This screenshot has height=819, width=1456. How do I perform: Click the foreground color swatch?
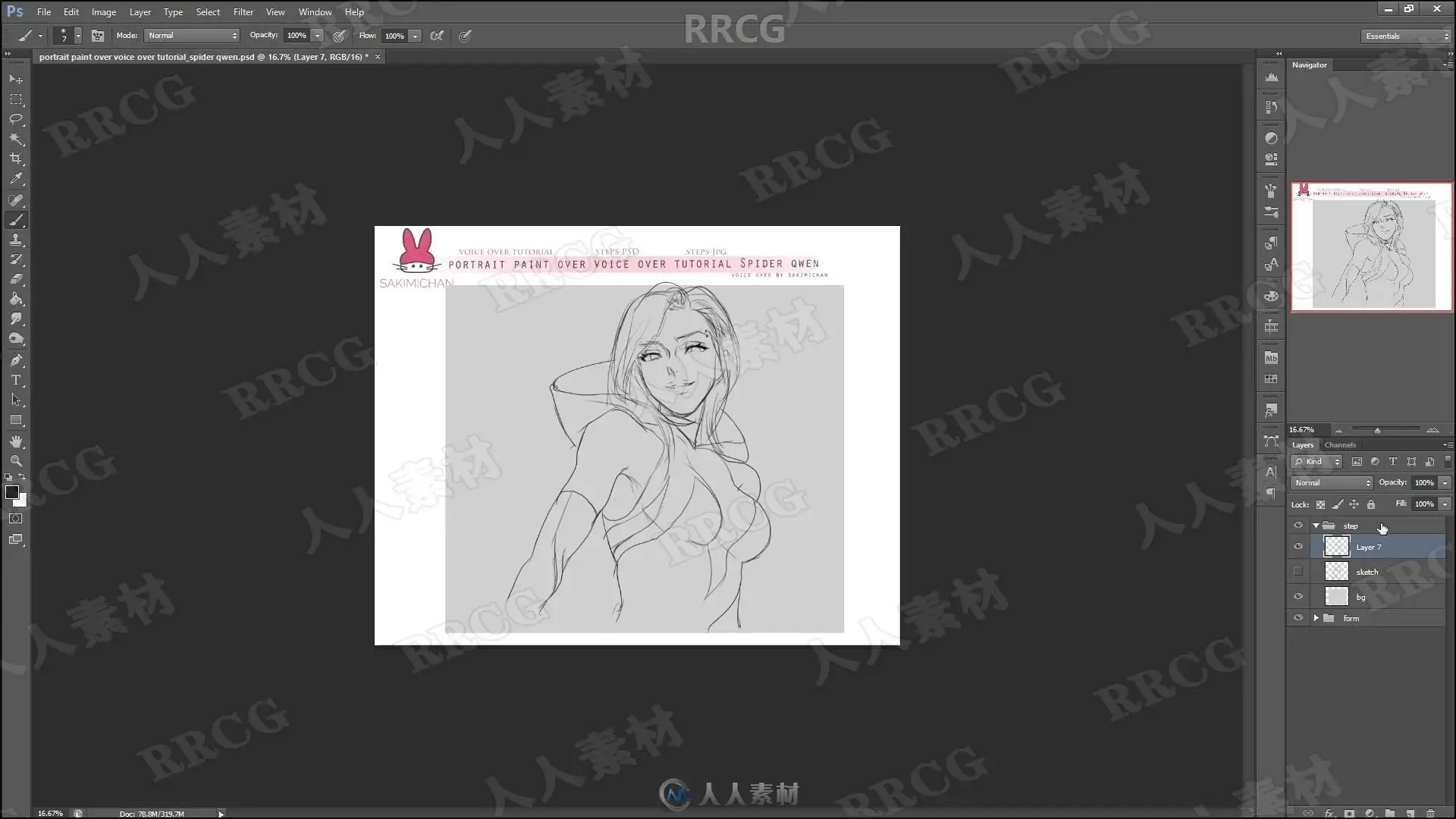point(11,493)
